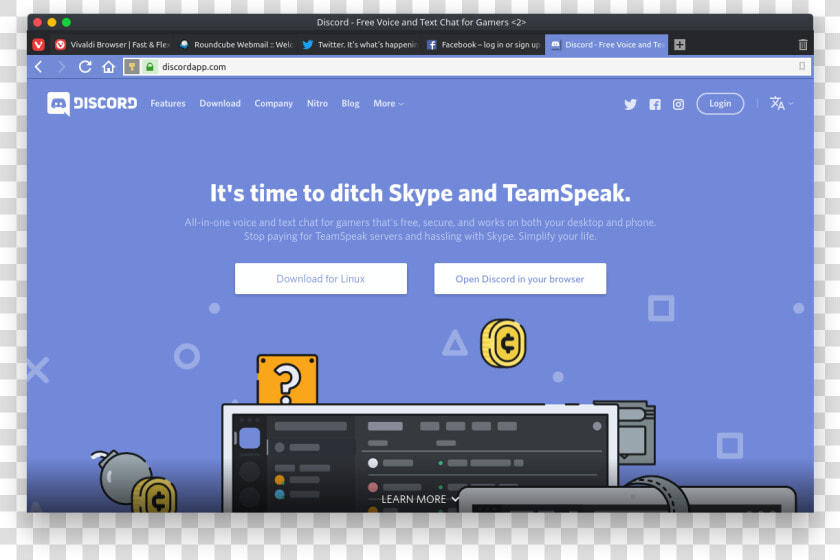The width and height of the screenshot is (840, 560).
Task: Click the forward navigation arrow
Action: click(62, 67)
